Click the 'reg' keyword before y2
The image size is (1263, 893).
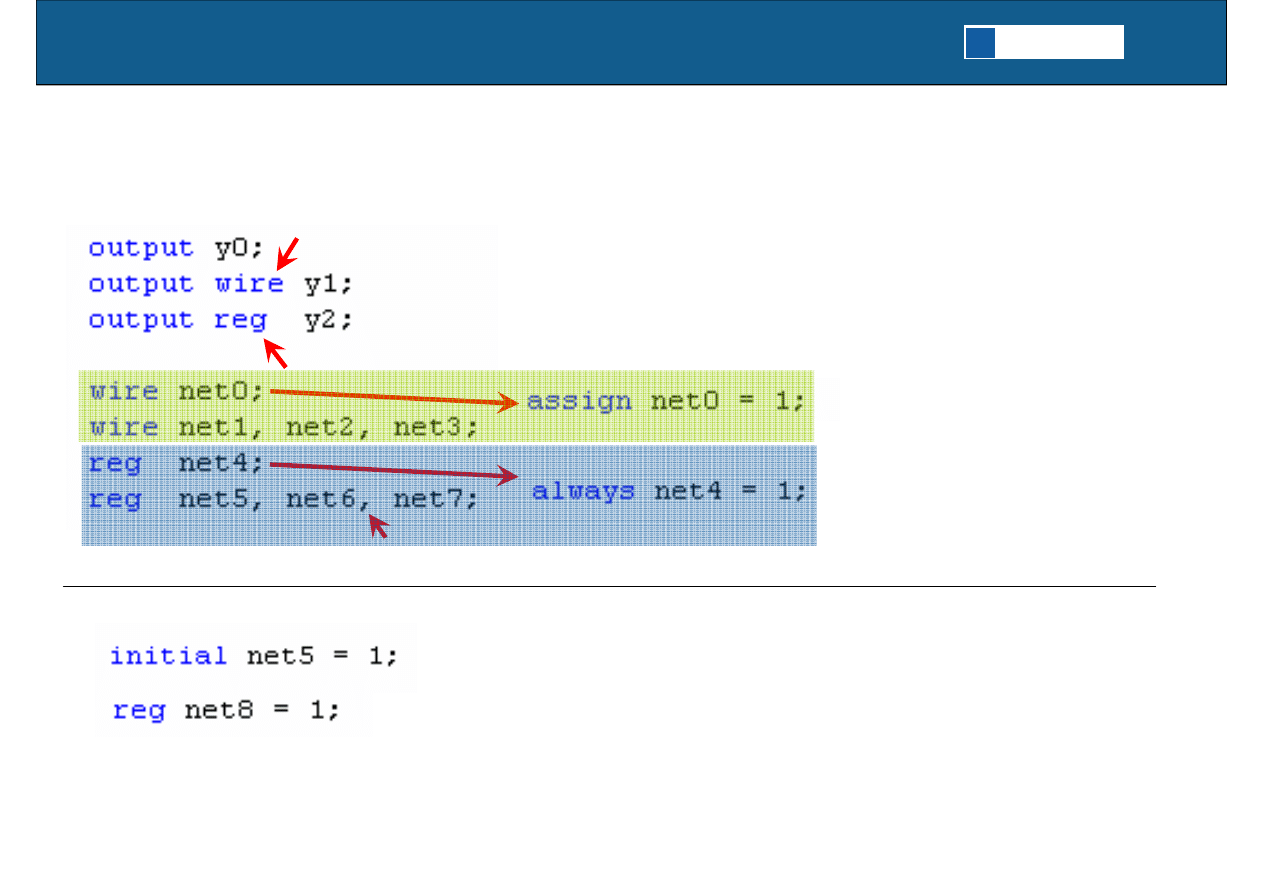(x=240, y=320)
